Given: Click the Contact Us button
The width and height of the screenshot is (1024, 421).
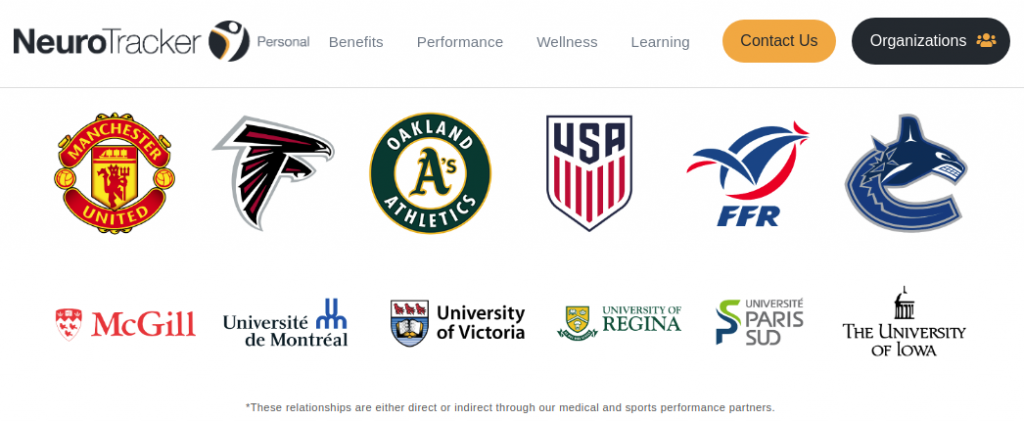Looking at the screenshot, I should coord(779,41).
